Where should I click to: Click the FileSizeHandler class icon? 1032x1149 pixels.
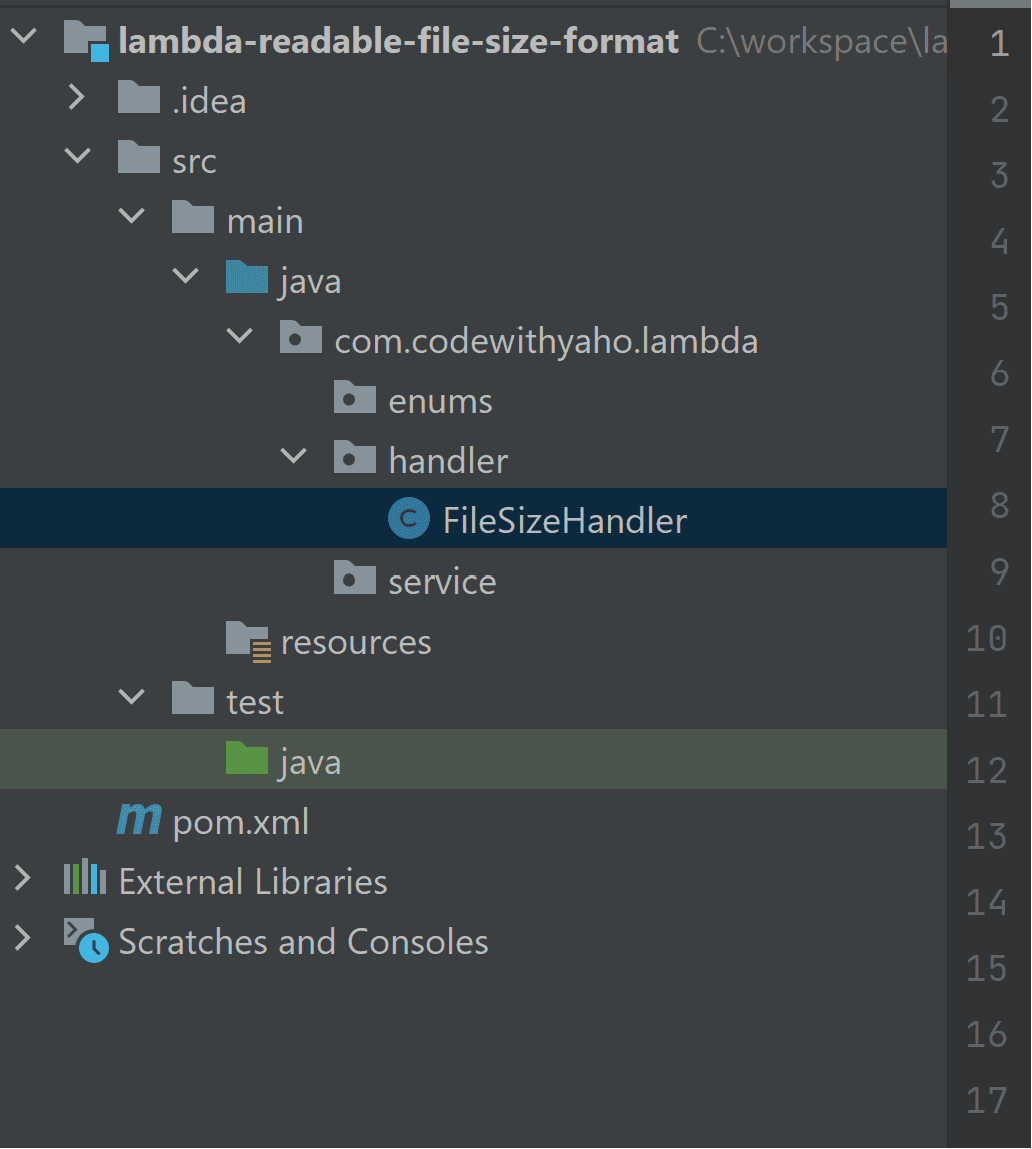(409, 519)
